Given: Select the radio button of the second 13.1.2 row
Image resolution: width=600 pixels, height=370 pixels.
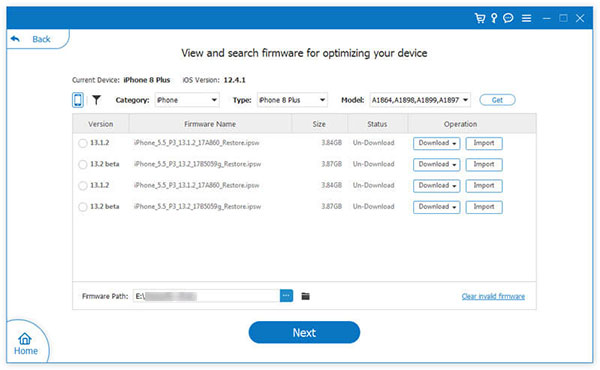Looking at the screenshot, I should tap(83, 186).
